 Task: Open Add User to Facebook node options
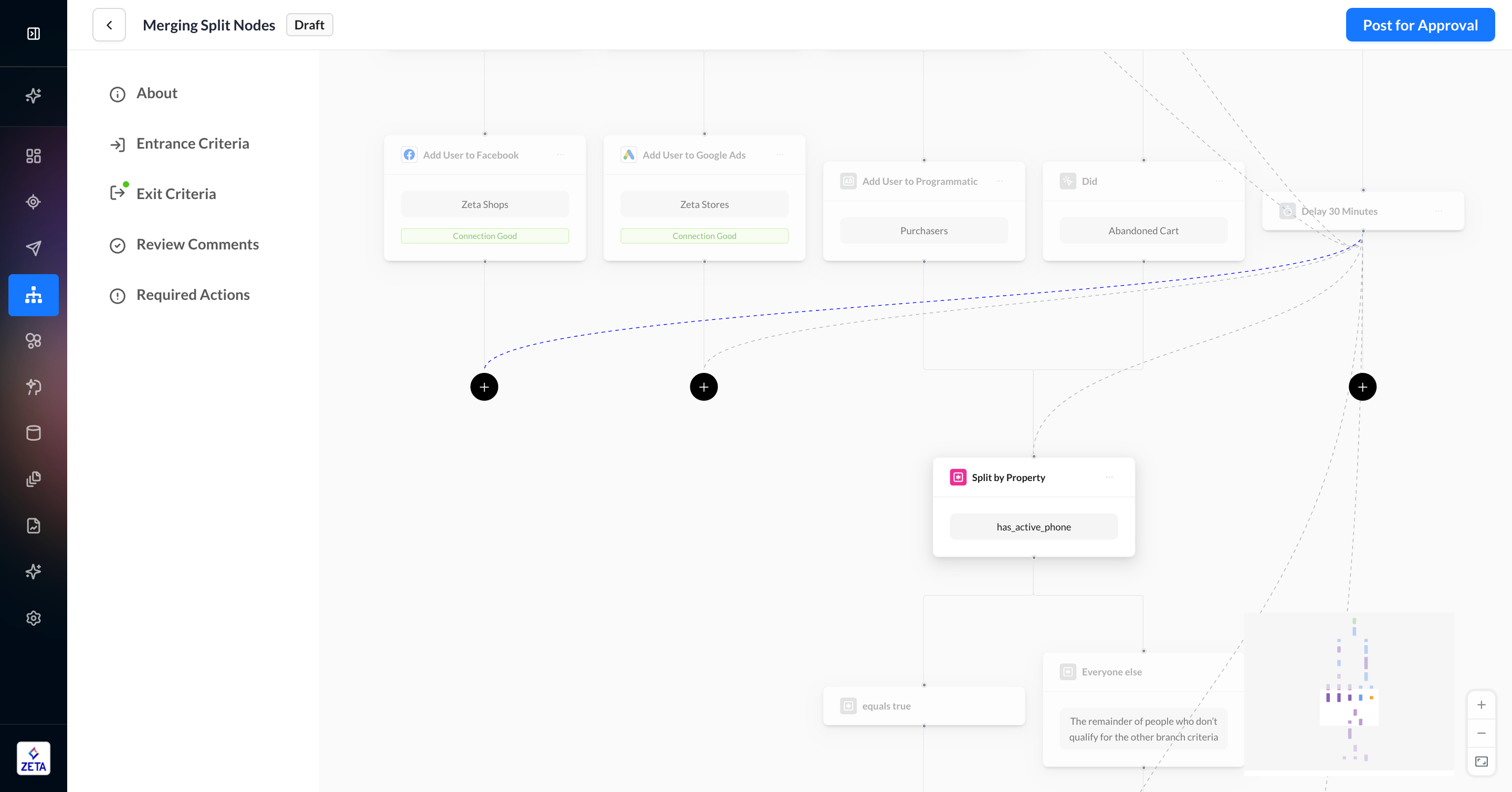560,155
